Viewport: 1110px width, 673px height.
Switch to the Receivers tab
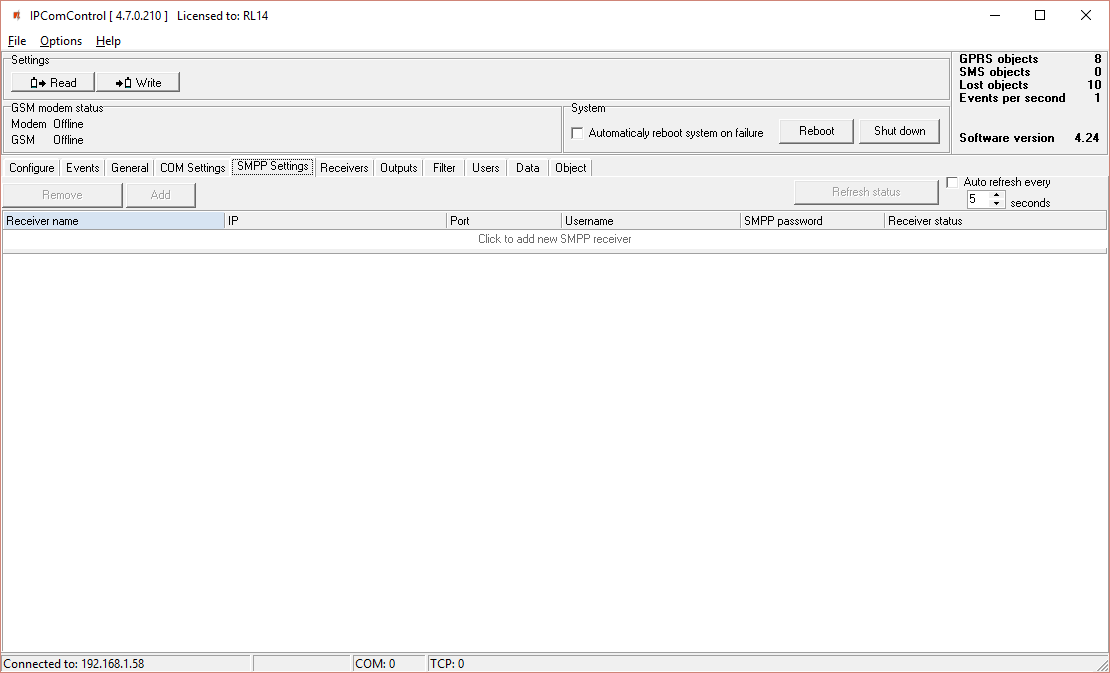point(344,168)
